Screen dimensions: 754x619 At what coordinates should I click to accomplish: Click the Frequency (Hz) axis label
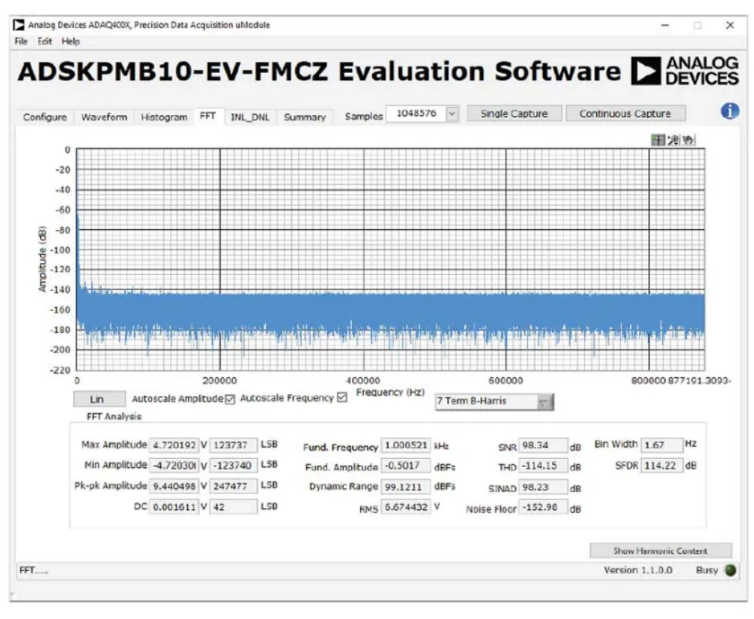[390, 392]
